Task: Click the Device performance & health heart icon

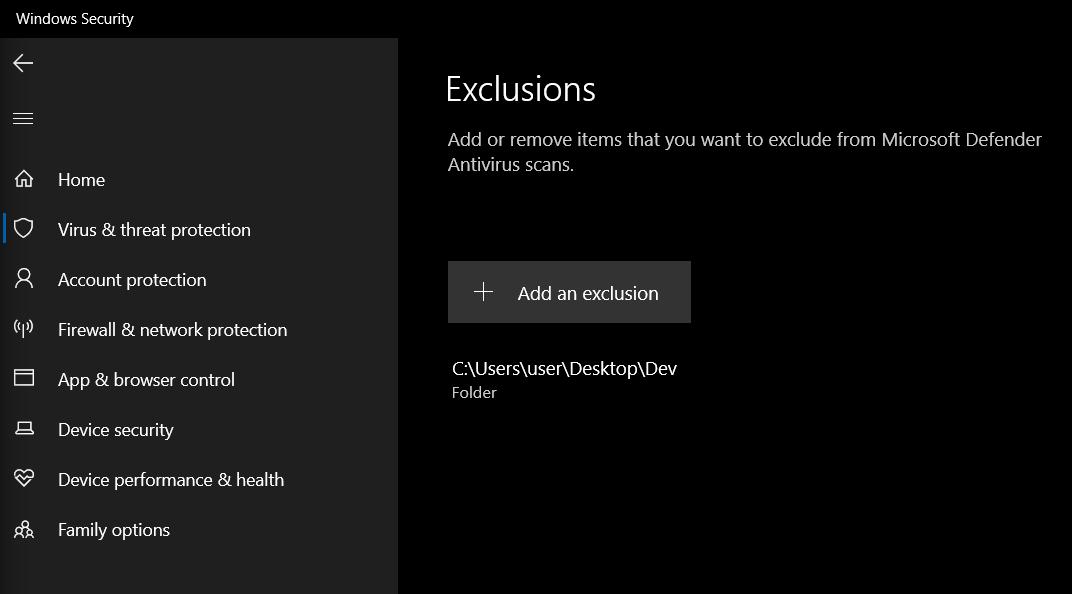Action: 23,479
